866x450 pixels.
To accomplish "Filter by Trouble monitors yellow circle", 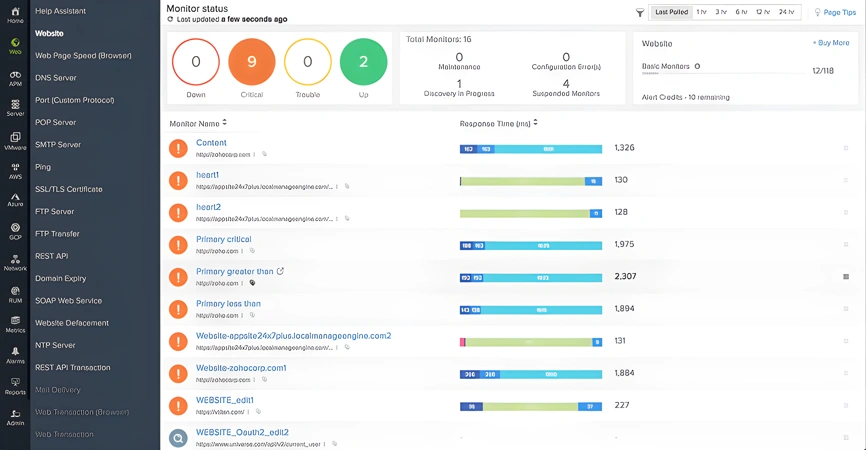I will pyautogui.click(x=308, y=62).
